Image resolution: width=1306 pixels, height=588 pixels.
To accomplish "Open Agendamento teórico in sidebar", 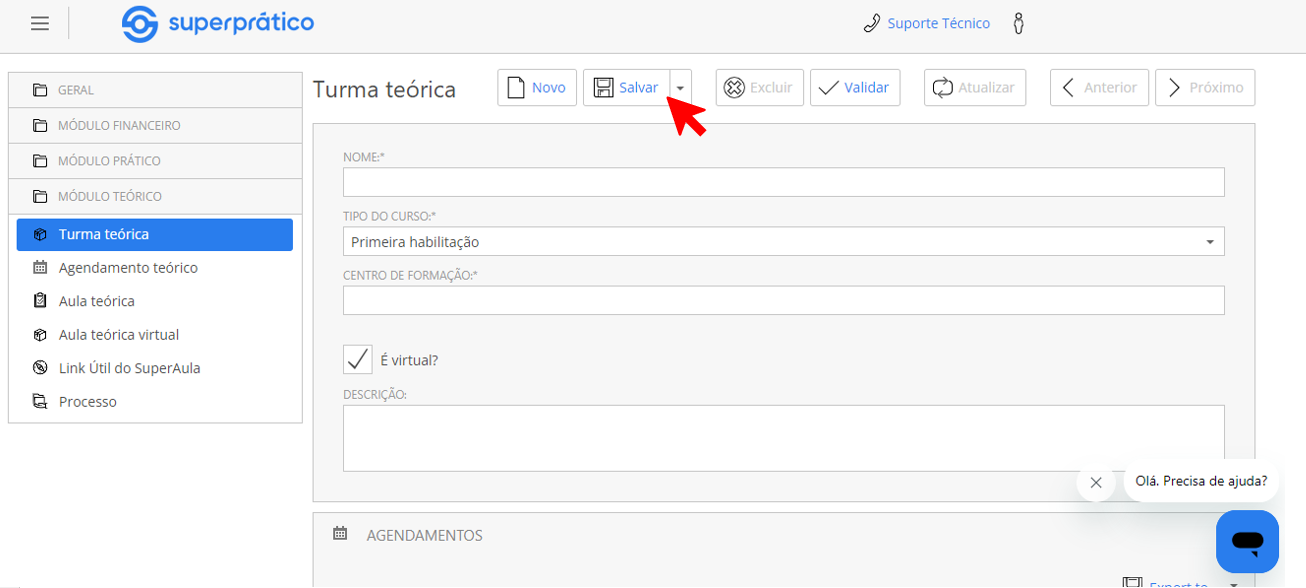I will click(x=128, y=268).
